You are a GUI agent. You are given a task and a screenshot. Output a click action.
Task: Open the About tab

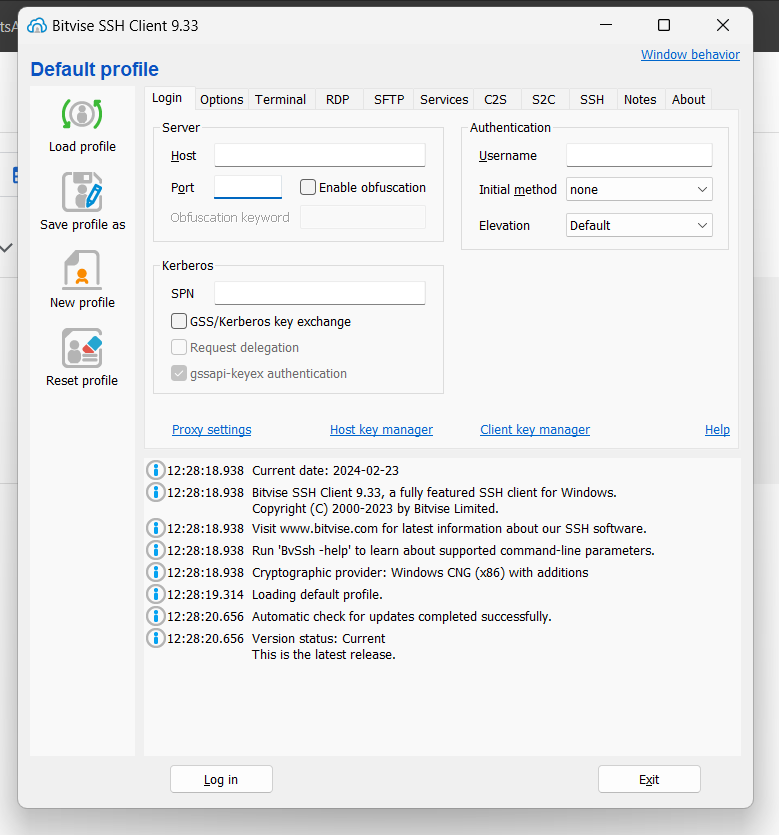pyautogui.click(x=688, y=100)
